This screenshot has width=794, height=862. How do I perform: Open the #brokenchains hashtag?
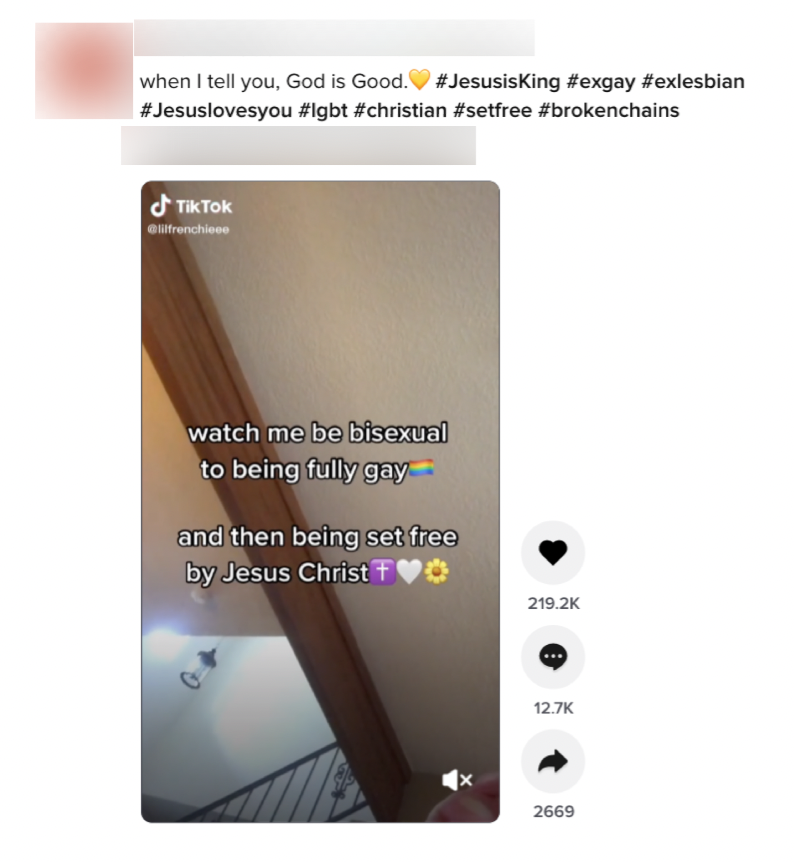pyautogui.click(x=609, y=110)
